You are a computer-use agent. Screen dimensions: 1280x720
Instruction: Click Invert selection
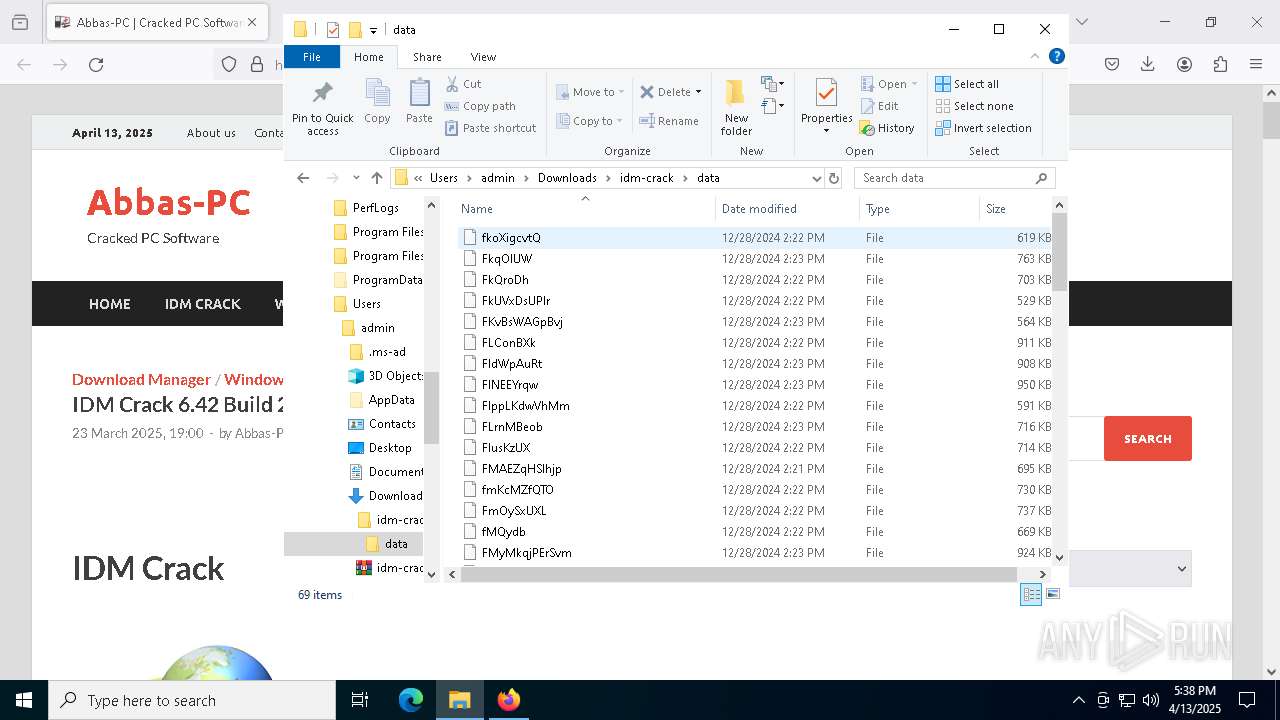point(983,128)
